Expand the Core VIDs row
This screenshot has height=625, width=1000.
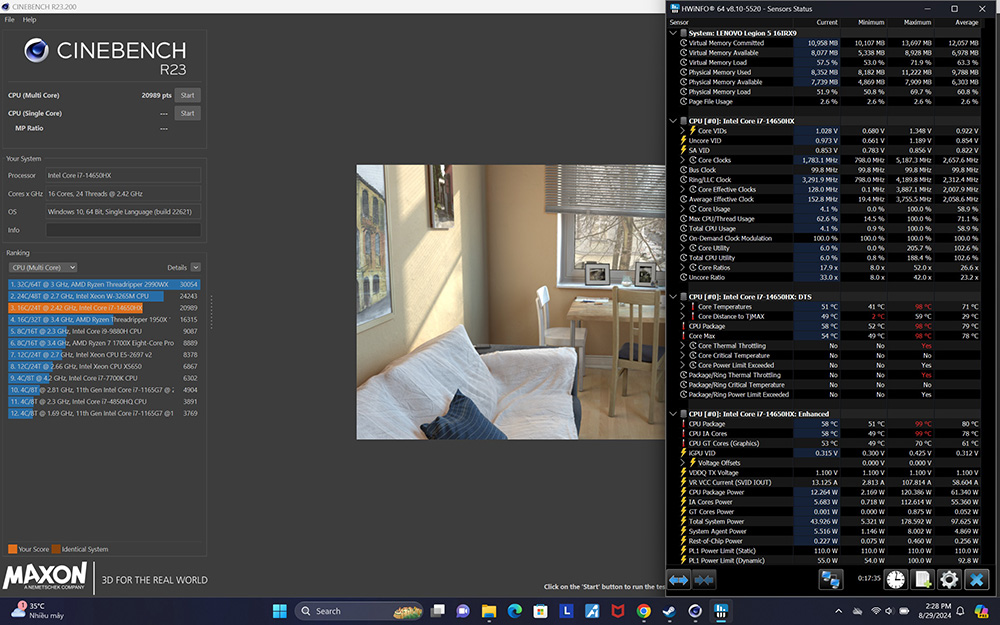pos(682,131)
